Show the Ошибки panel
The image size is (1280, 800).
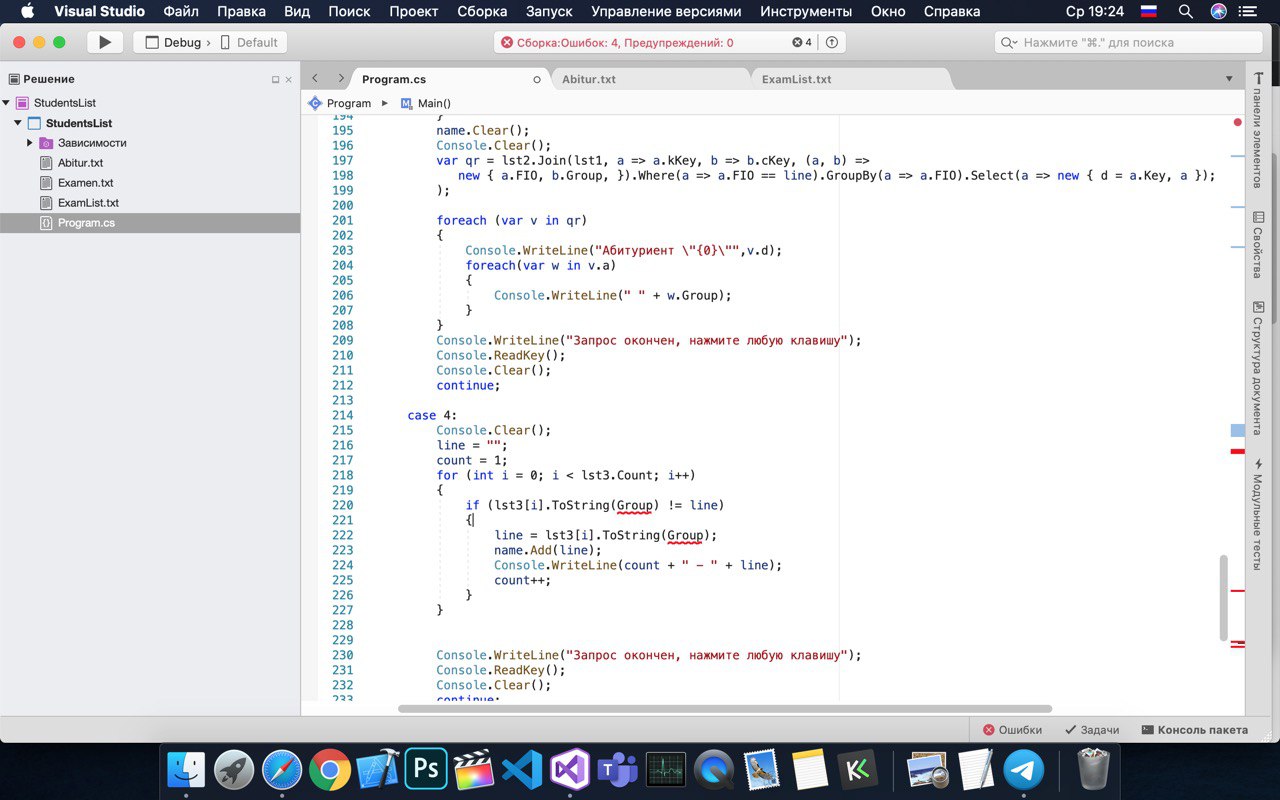(1012, 730)
